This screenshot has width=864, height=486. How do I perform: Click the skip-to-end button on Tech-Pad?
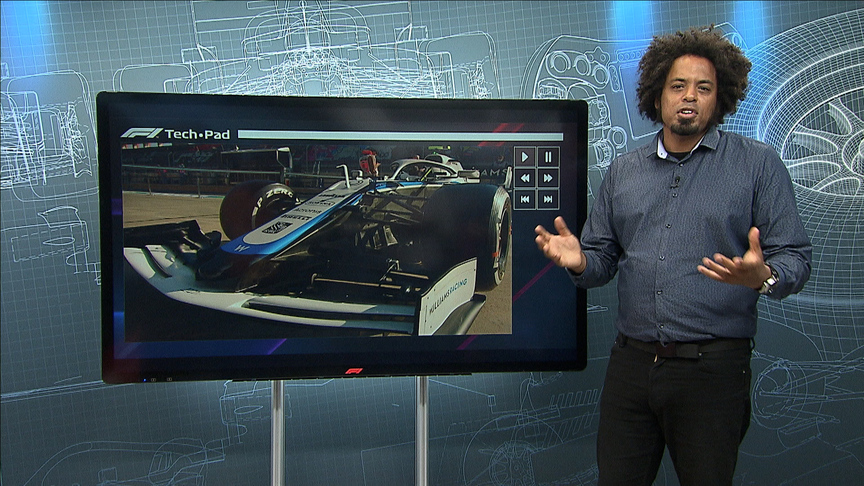point(548,199)
